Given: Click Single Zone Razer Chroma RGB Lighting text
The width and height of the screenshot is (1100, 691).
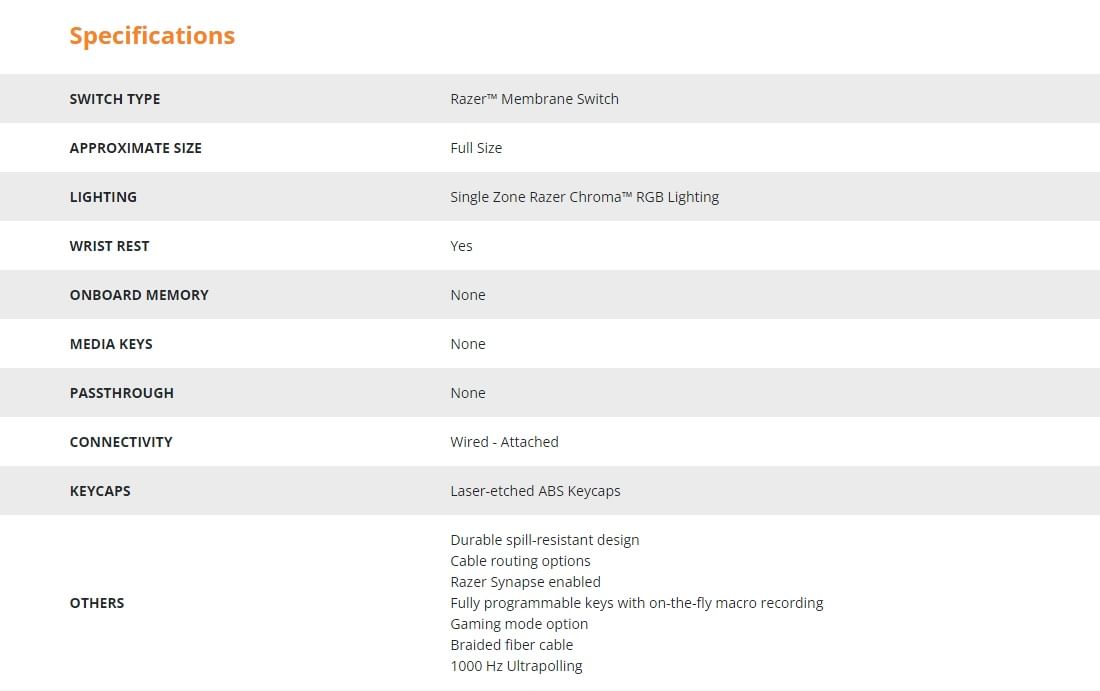Looking at the screenshot, I should [584, 197].
